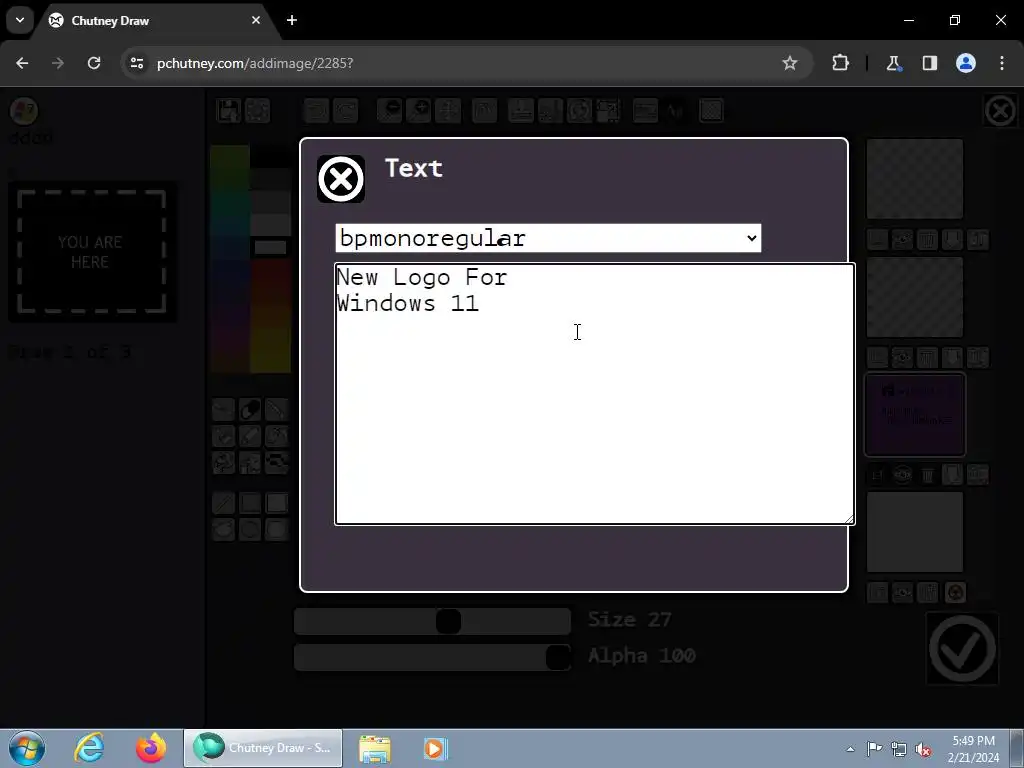The height and width of the screenshot is (768, 1024).
Task: Open the bpmonoregular font dropdown
Action: point(548,238)
